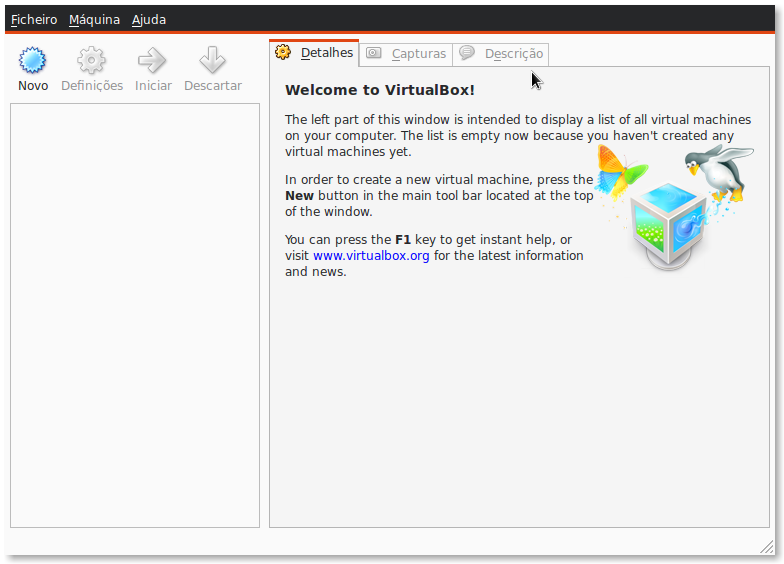Screen dimensions: 784x564
Task: Open the Ficheiro menu
Action: [x=34, y=20]
